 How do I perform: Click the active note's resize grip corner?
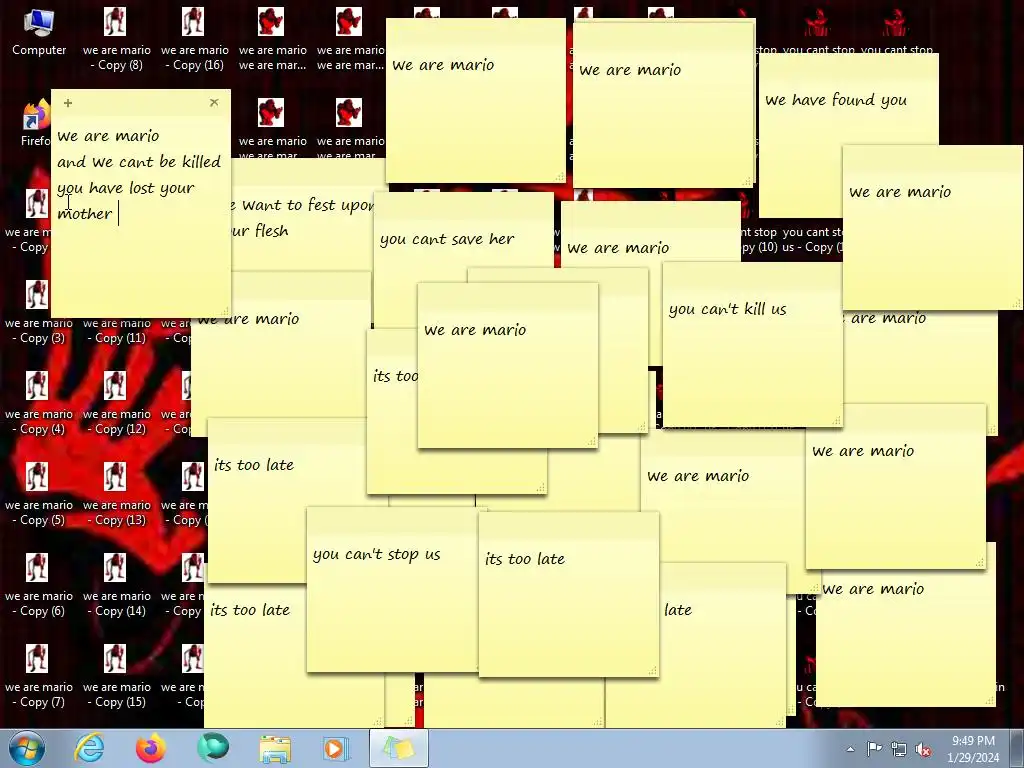[225, 312]
